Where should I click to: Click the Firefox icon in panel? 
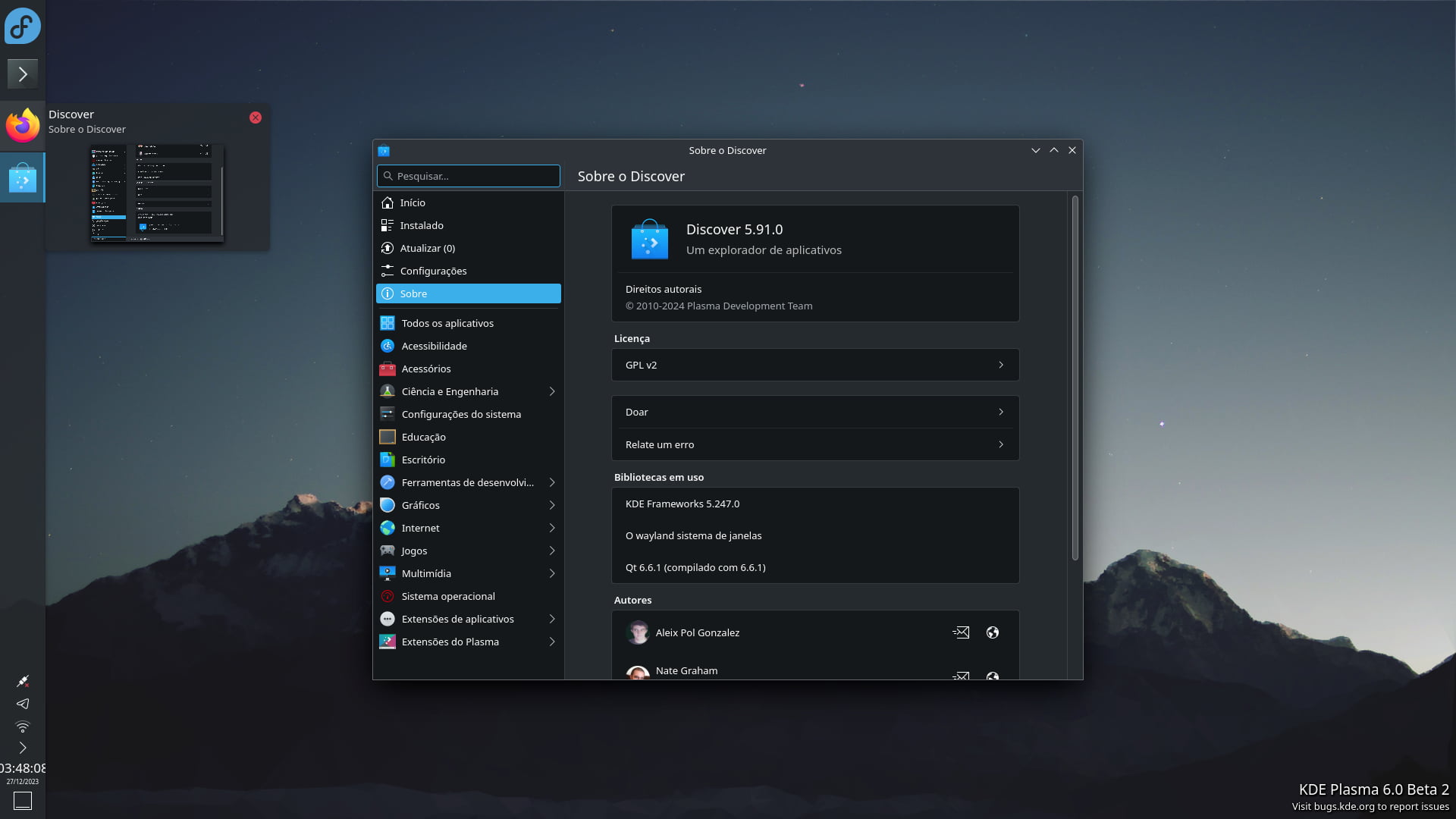pos(23,126)
